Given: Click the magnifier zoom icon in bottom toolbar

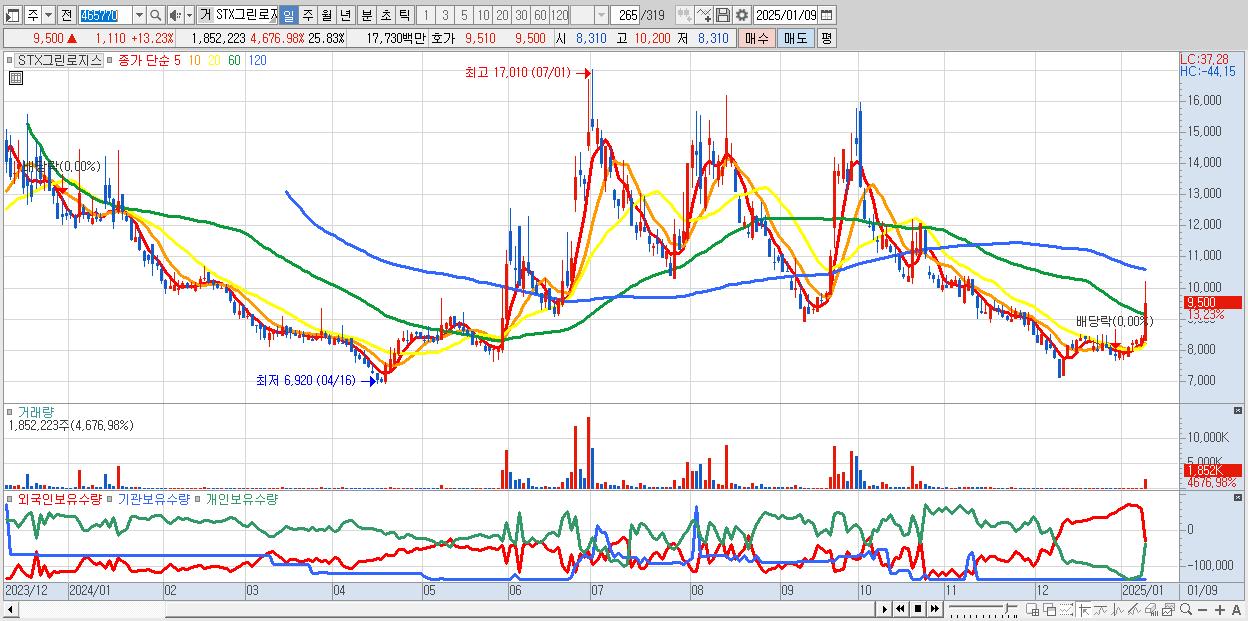Looking at the screenshot, I should point(1186,609).
